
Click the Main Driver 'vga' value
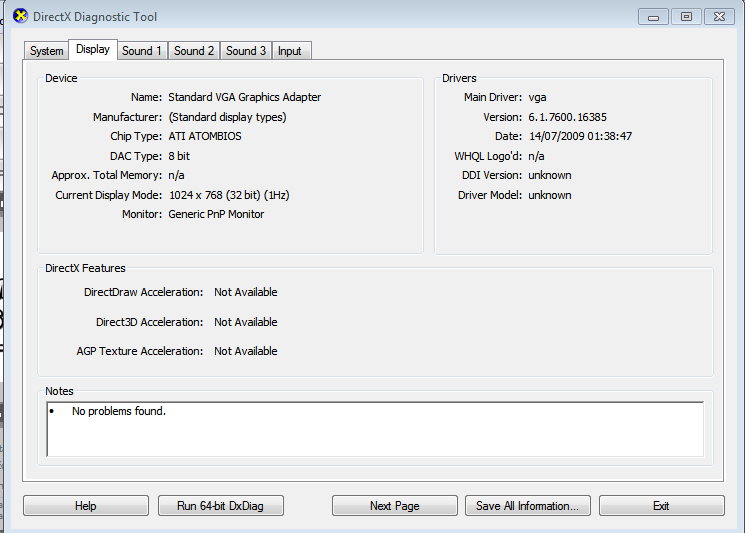pyautogui.click(x=537, y=98)
